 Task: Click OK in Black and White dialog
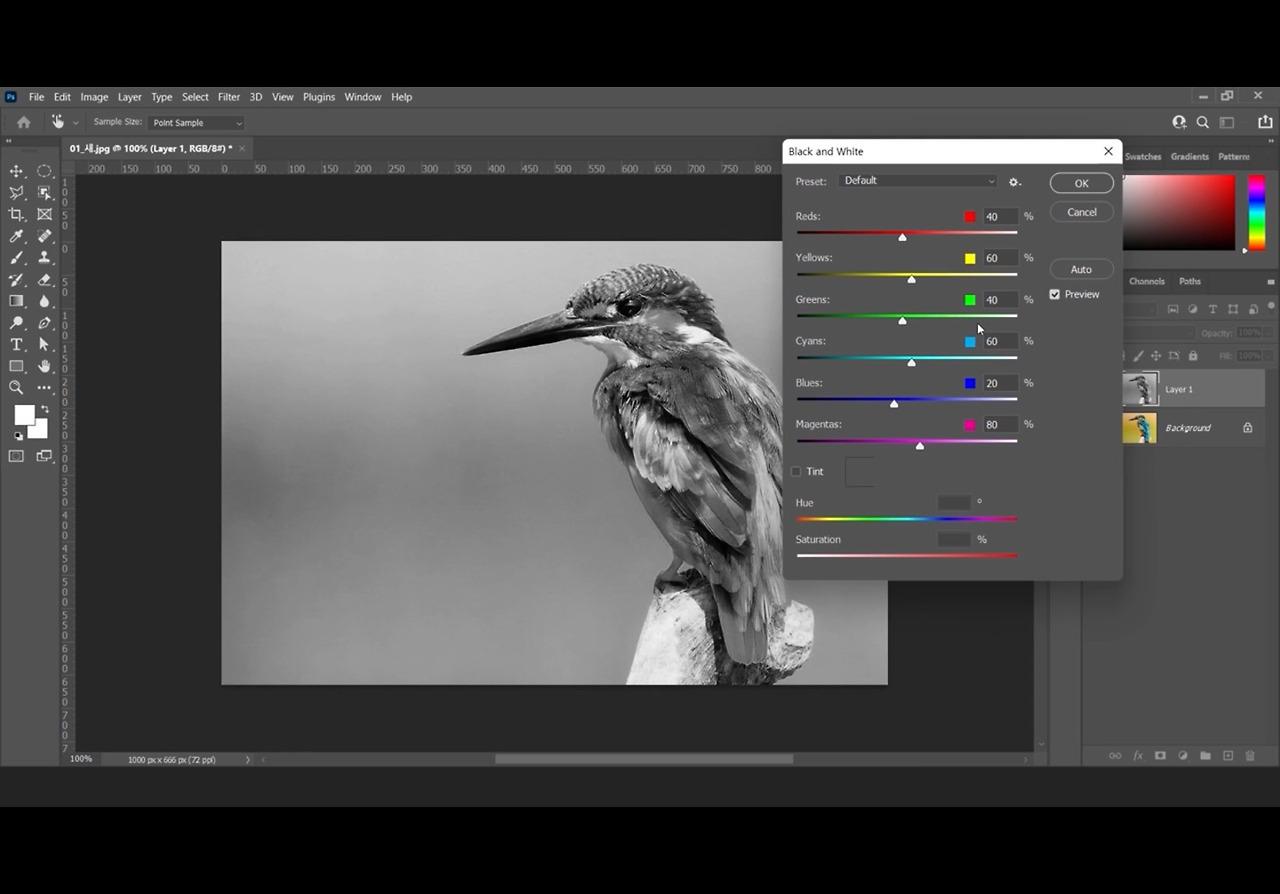(1081, 183)
